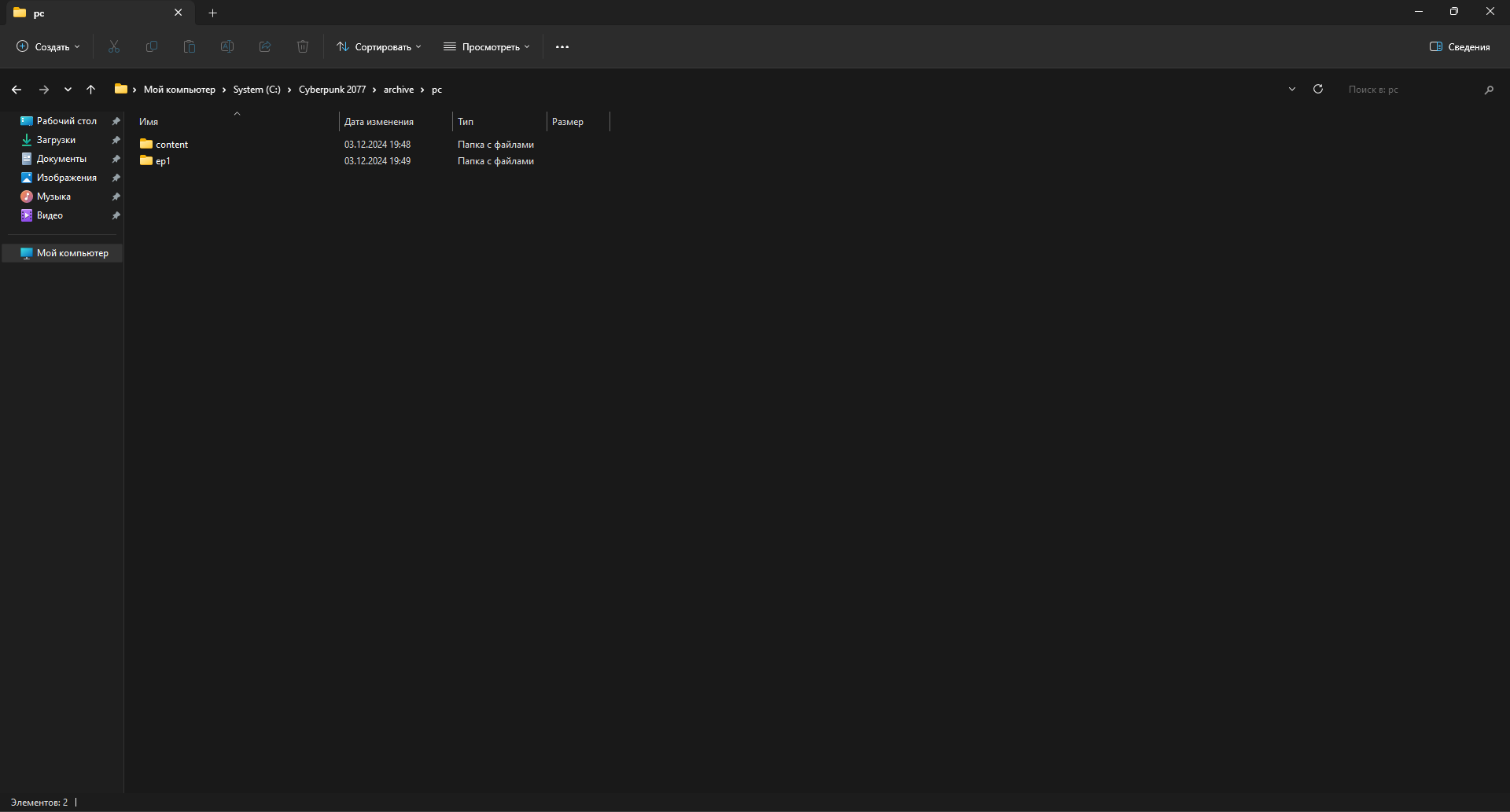Image resolution: width=1510 pixels, height=812 pixels.
Task: Click Cyberpunk 2077 in the breadcrumb path
Action: (332, 90)
